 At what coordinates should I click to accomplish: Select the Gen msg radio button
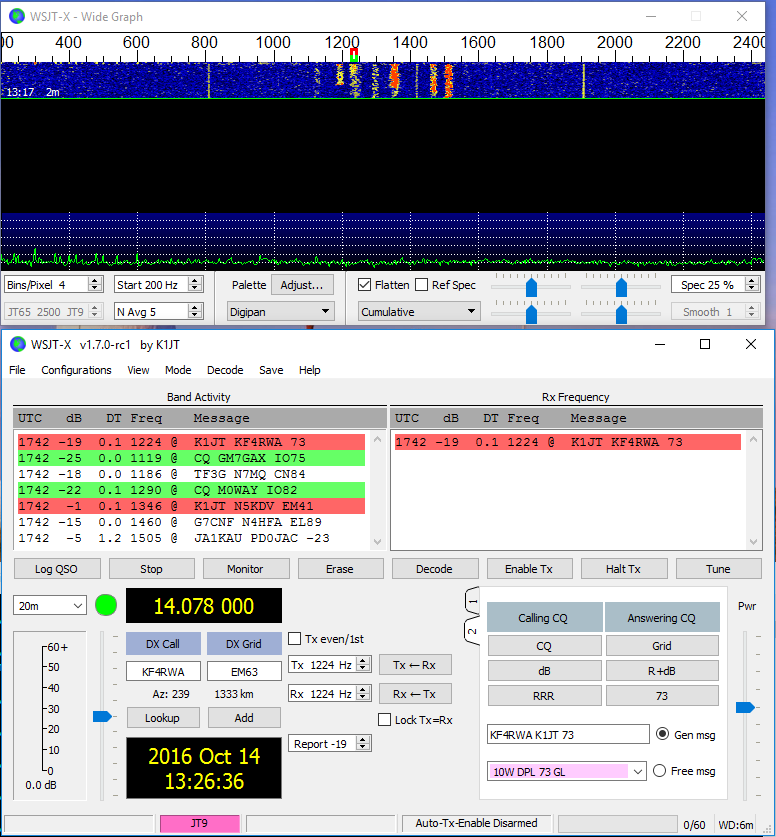[662, 734]
